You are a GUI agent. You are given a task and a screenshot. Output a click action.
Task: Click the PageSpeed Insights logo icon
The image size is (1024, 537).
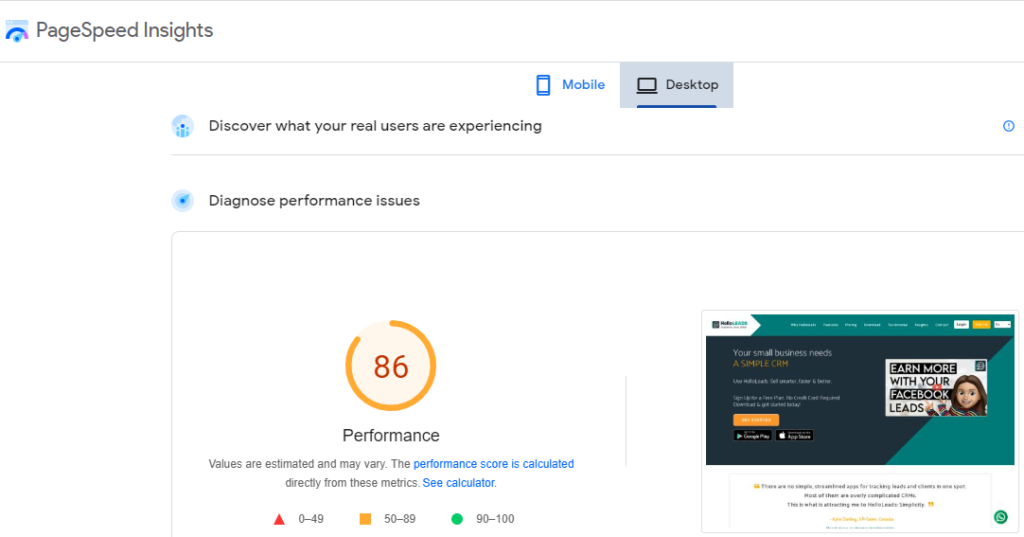coord(17,31)
